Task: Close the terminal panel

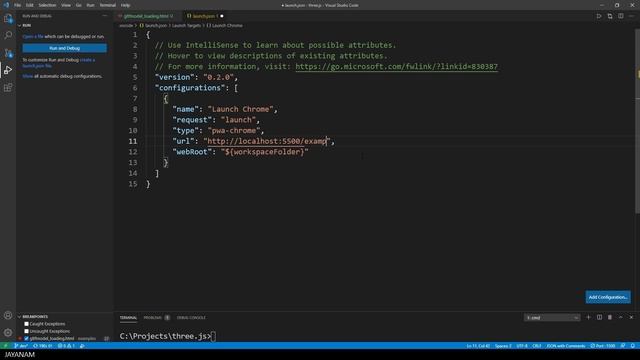Action: pyautogui.click(x=631, y=317)
